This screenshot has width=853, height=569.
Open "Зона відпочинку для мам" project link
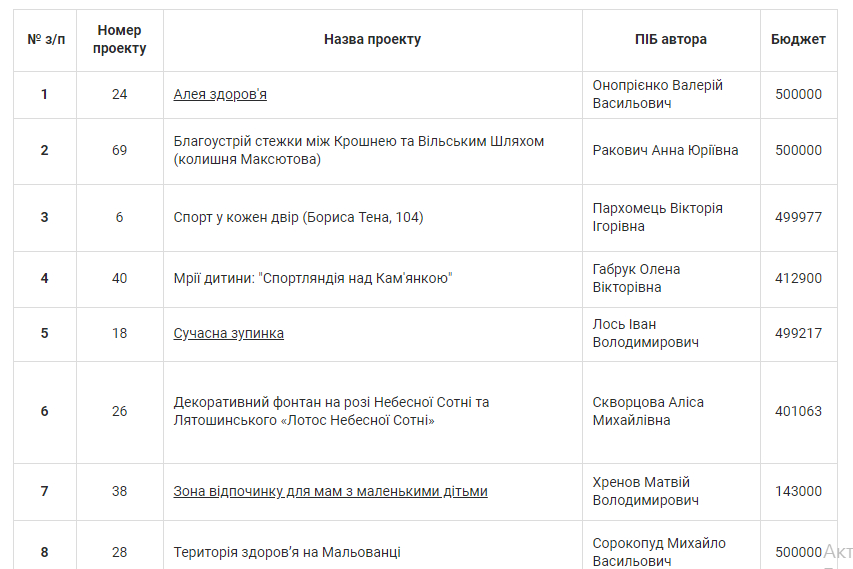click(330, 491)
